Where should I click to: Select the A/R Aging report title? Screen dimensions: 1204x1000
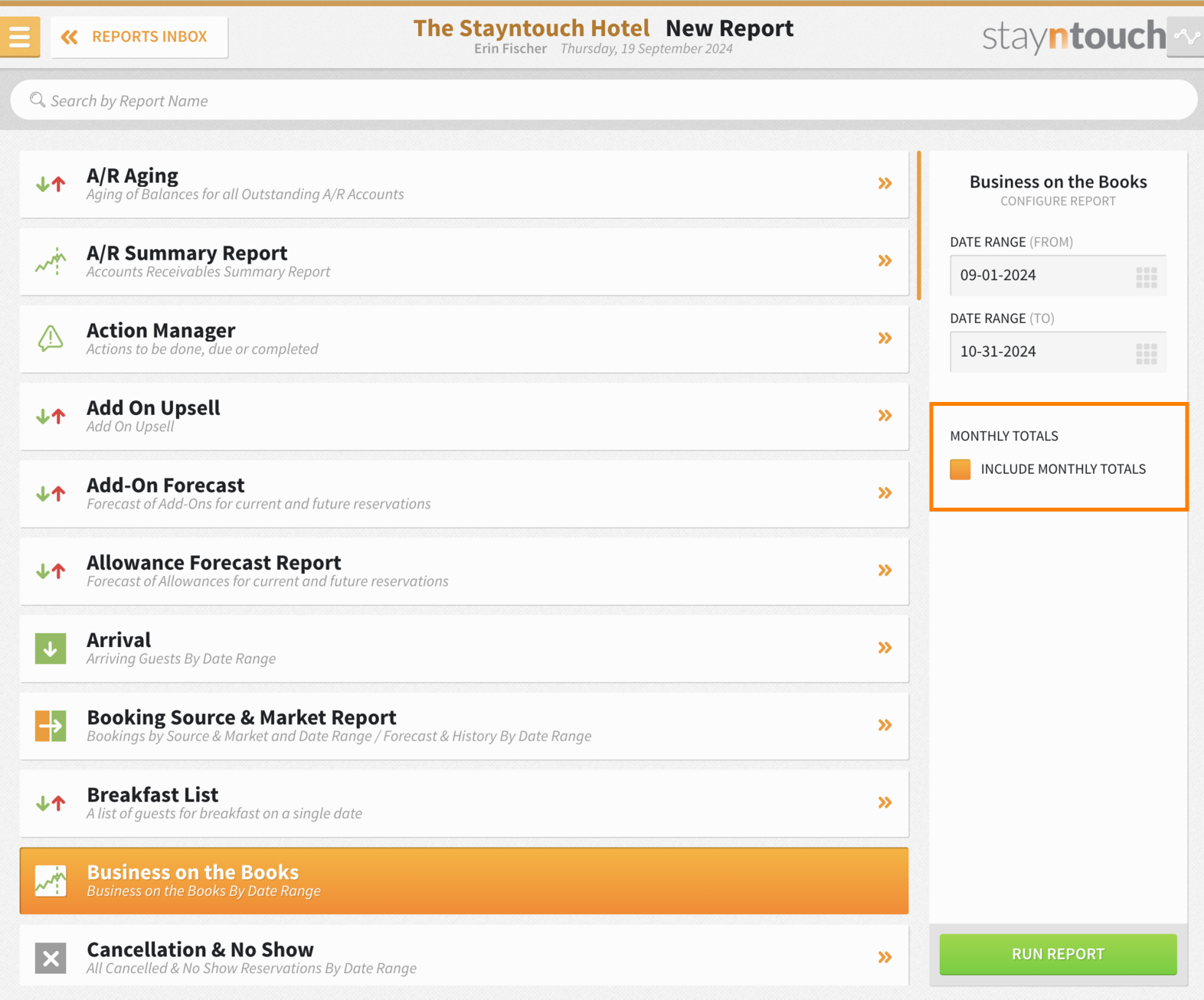click(x=133, y=175)
